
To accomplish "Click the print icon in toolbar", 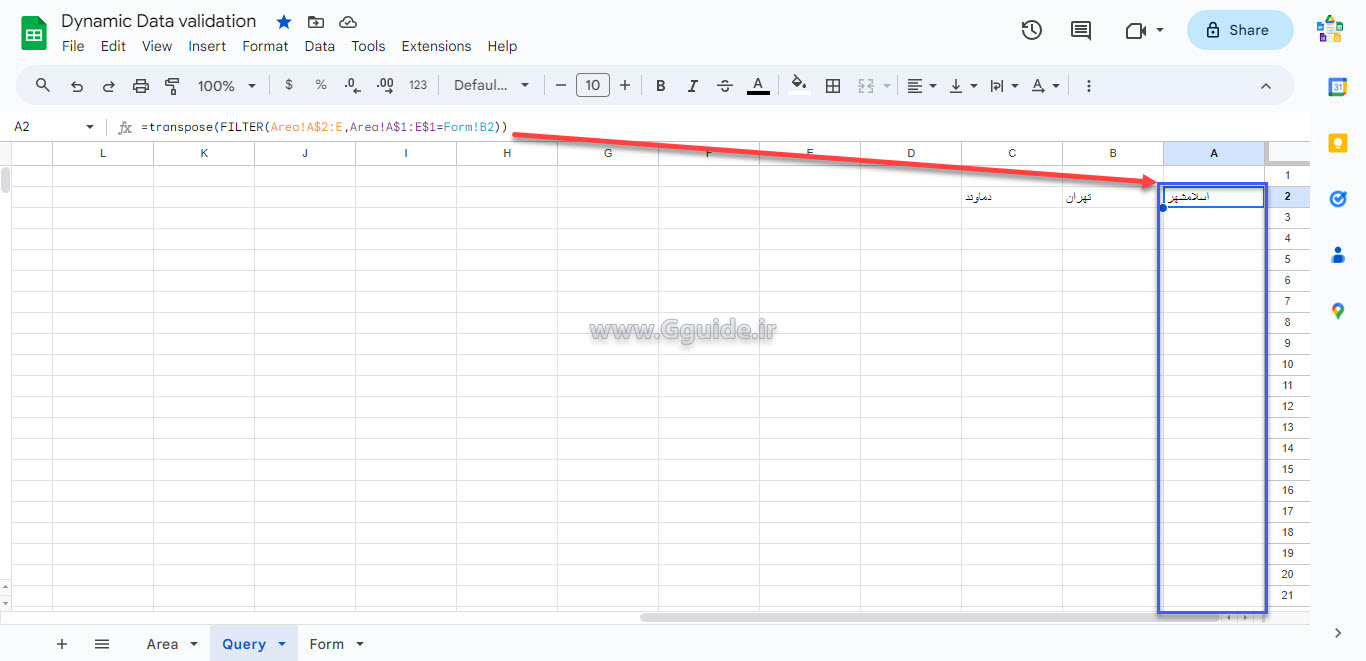I will pyautogui.click(x=141, y=86).
